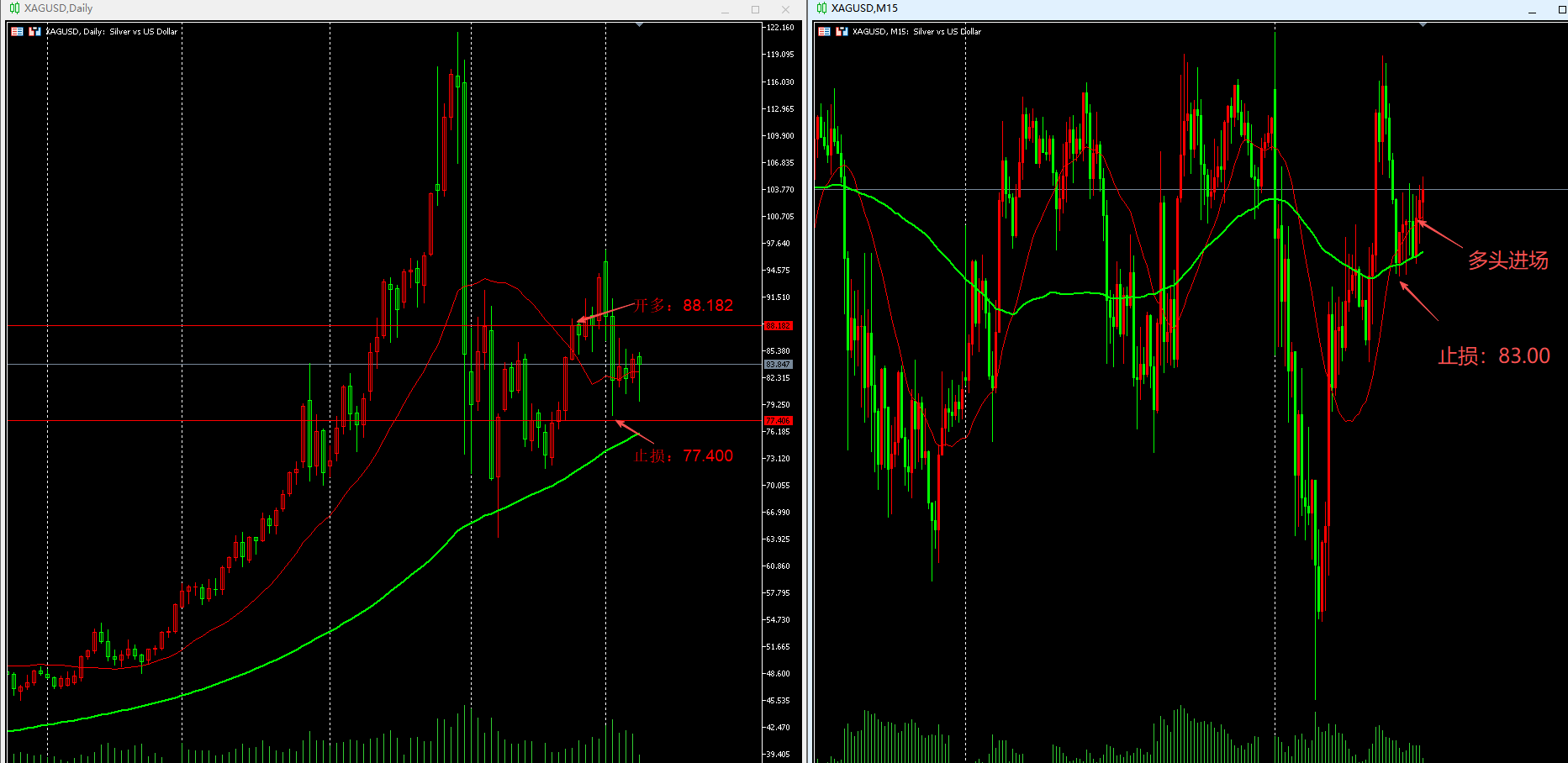Open Depth of Market icon on M15 chart

tap(842, 32)
